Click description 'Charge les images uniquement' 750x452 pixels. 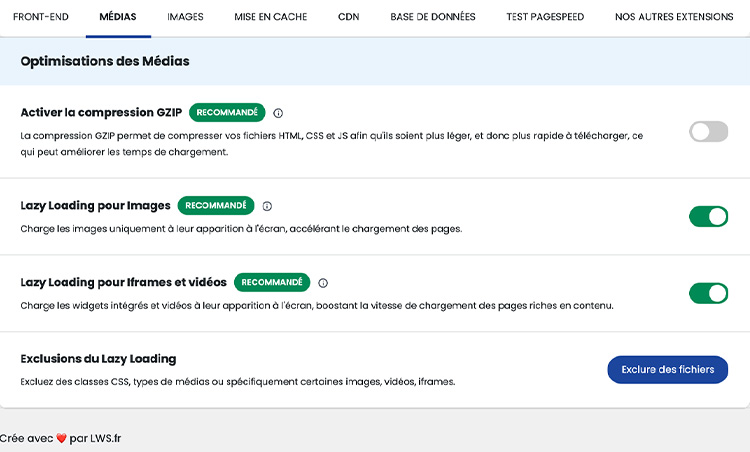point(241,229)
